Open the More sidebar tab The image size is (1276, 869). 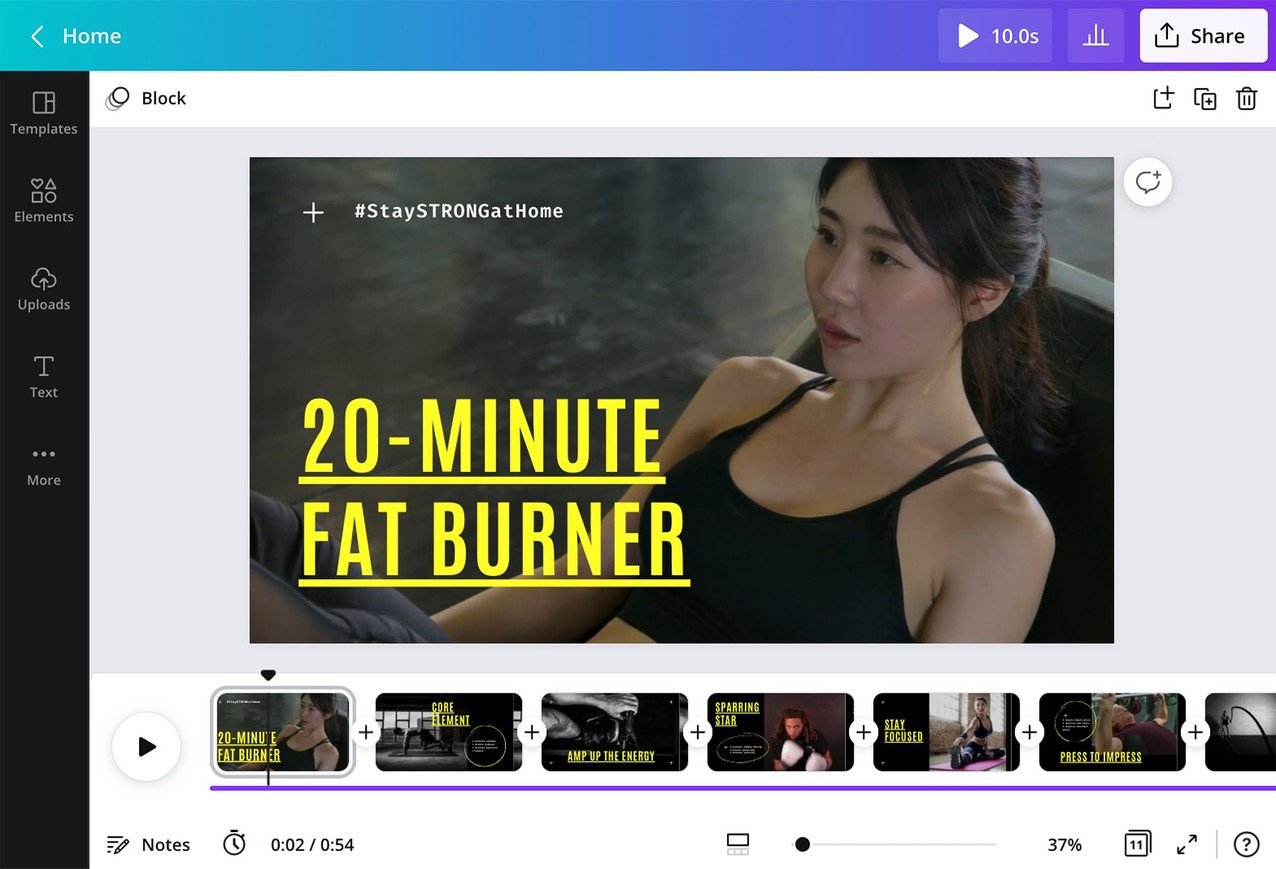[x=44, y=465]
